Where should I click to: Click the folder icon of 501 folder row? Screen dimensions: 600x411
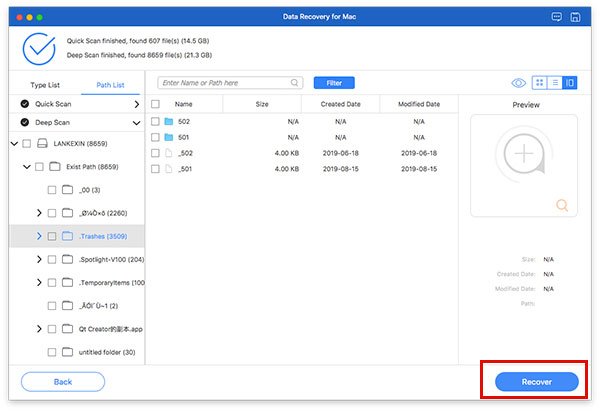pos(168,137)
